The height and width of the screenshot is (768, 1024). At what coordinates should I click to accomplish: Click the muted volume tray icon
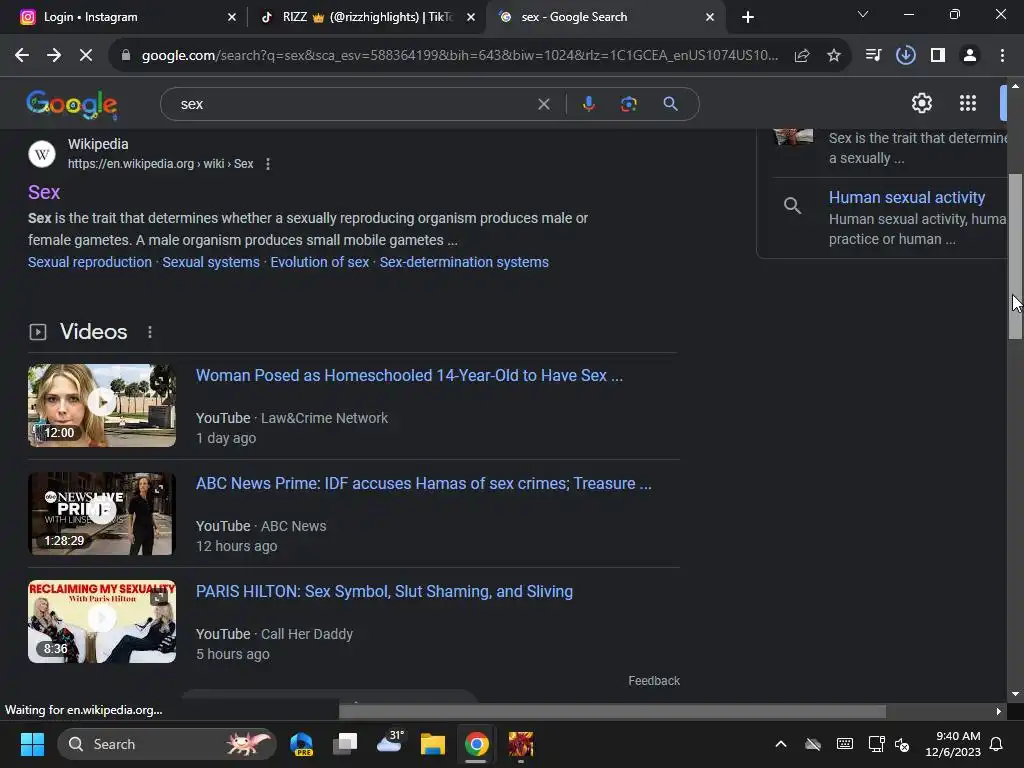click(902, 744)
